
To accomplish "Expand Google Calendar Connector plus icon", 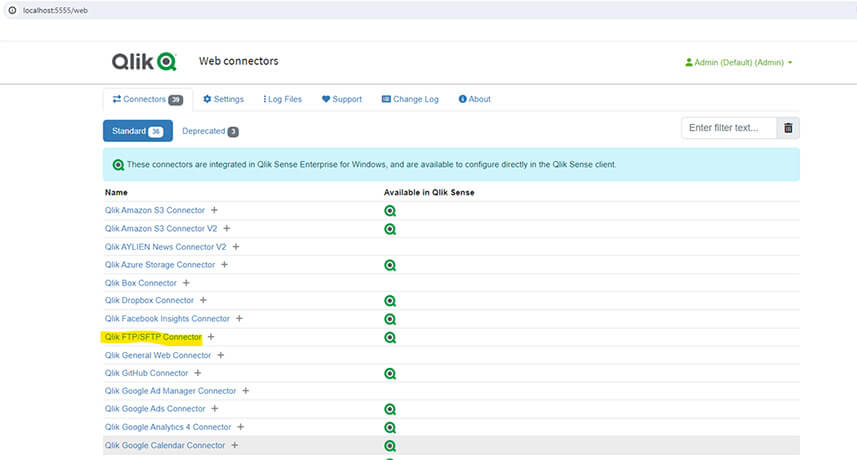I will (234, 445).
